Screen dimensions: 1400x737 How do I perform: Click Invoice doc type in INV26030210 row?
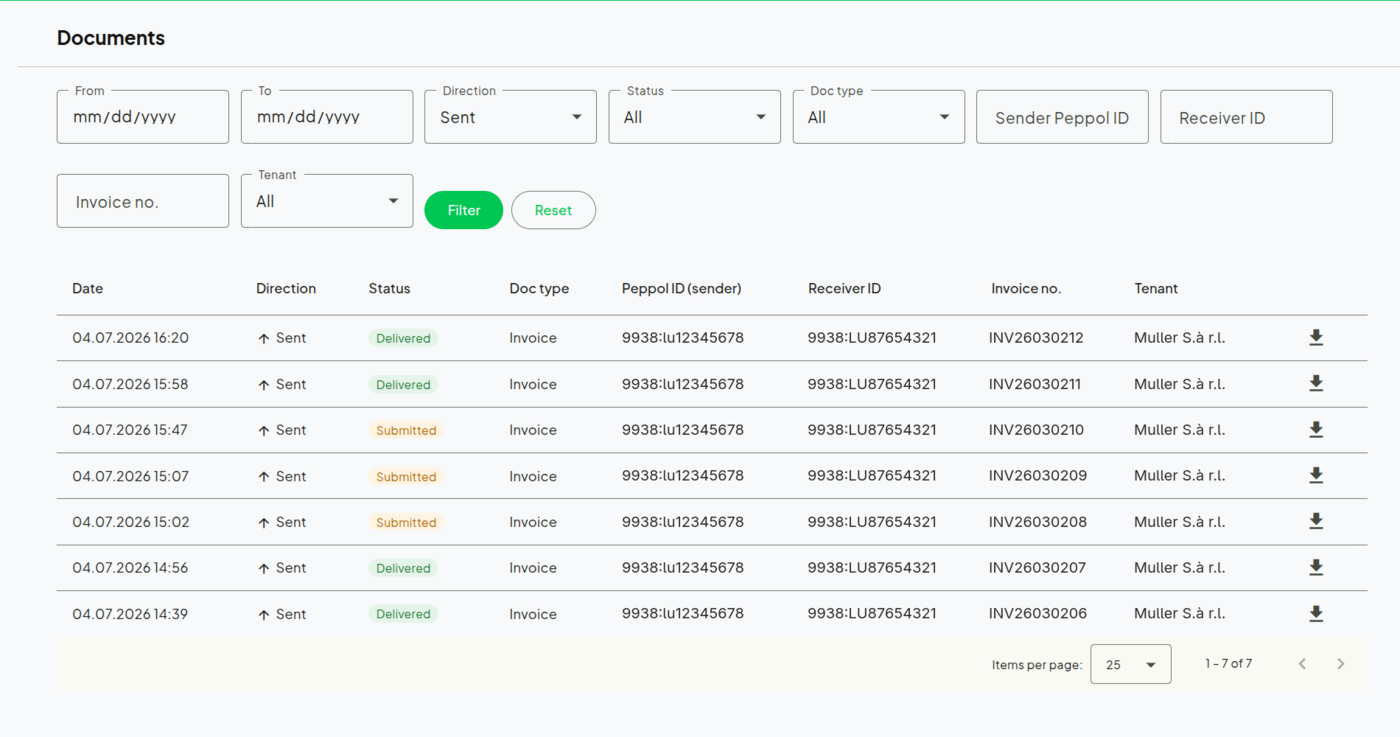pyautogui.click(x=533, y=430)
